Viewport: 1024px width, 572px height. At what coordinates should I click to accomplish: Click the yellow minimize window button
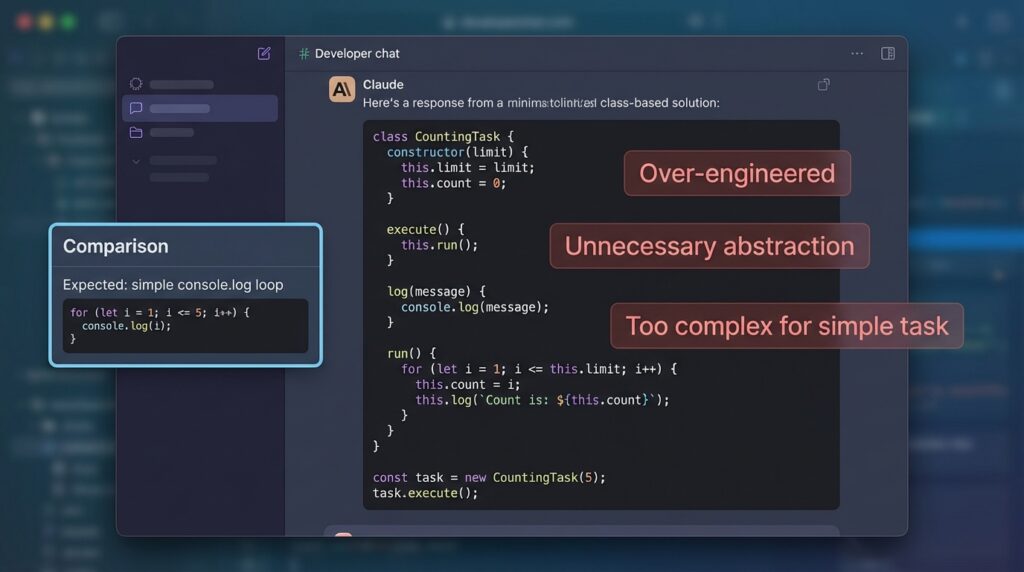46,22
